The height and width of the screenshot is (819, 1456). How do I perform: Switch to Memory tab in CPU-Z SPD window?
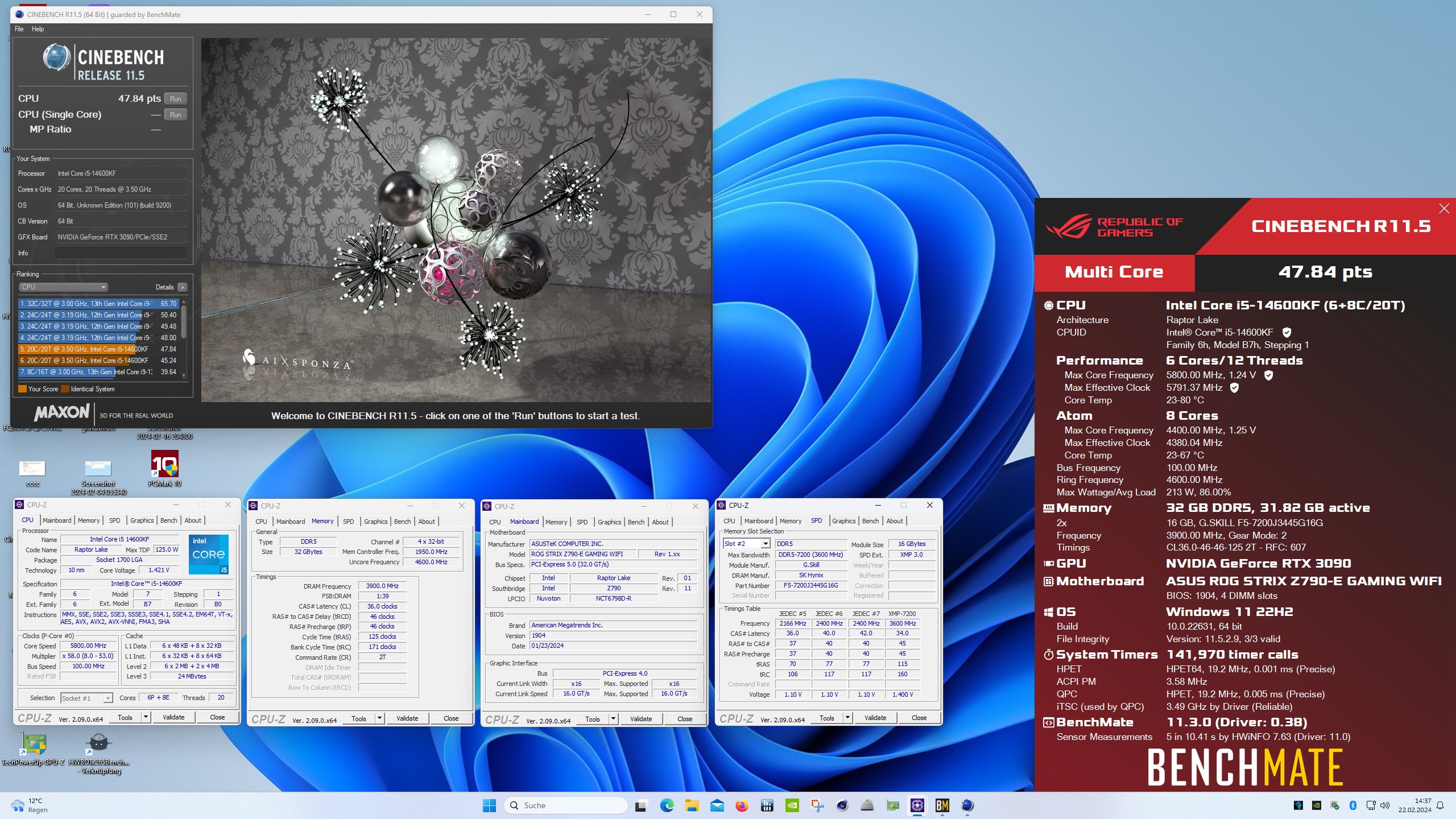(791, 521)
